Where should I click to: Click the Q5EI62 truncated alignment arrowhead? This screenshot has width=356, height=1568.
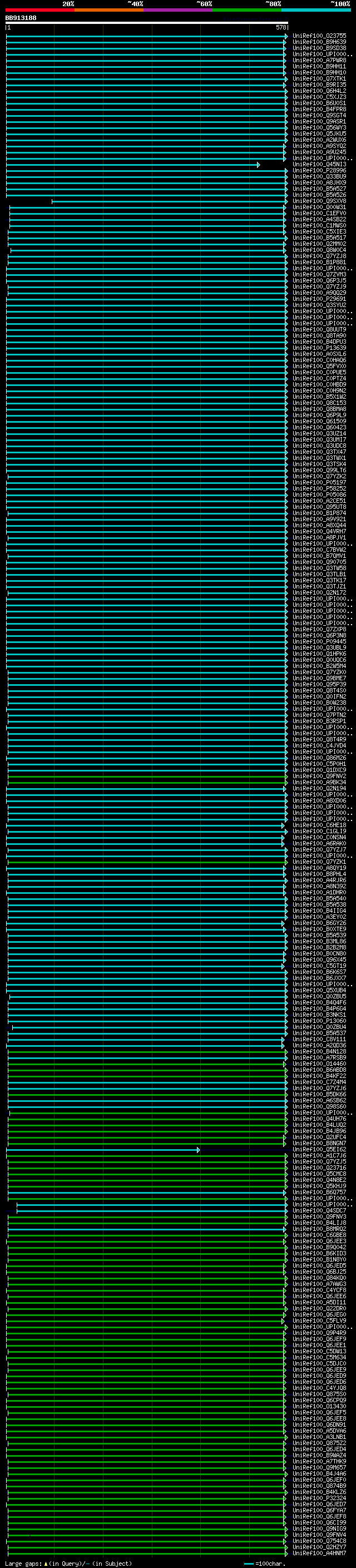pyautogui.click(x=199, y=1150)
